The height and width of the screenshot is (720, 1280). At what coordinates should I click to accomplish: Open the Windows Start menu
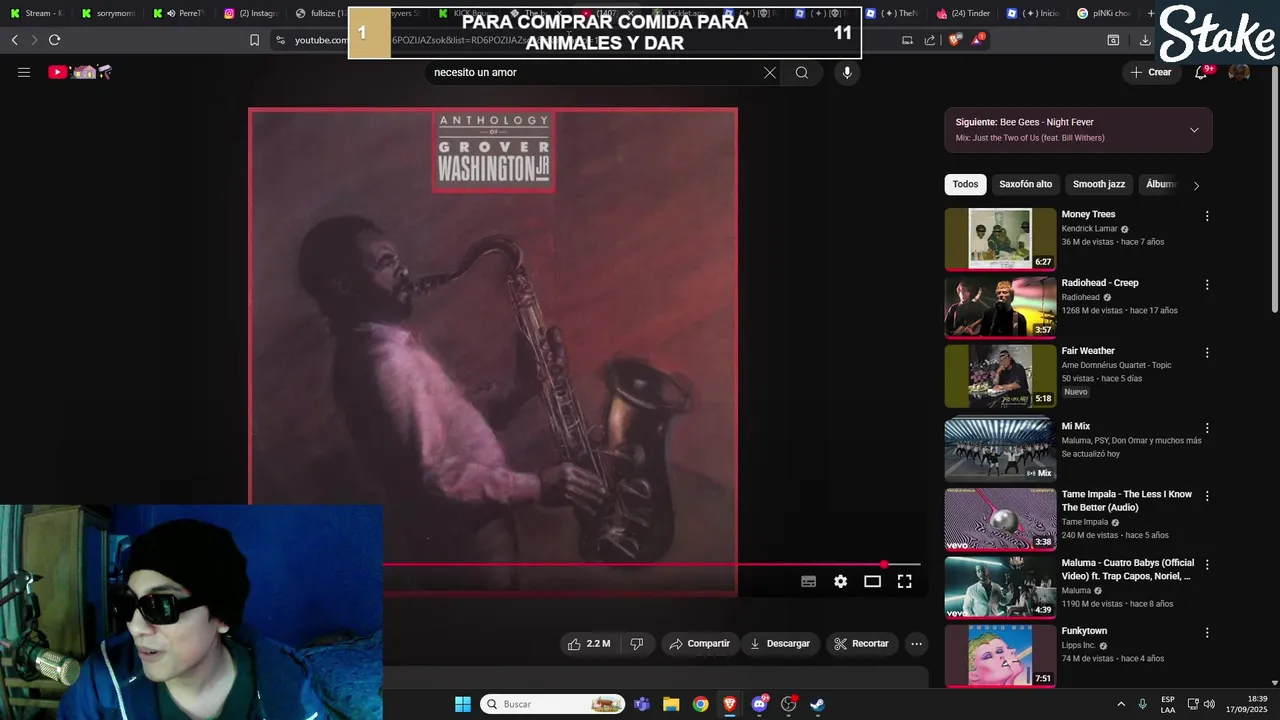[463, 704]
